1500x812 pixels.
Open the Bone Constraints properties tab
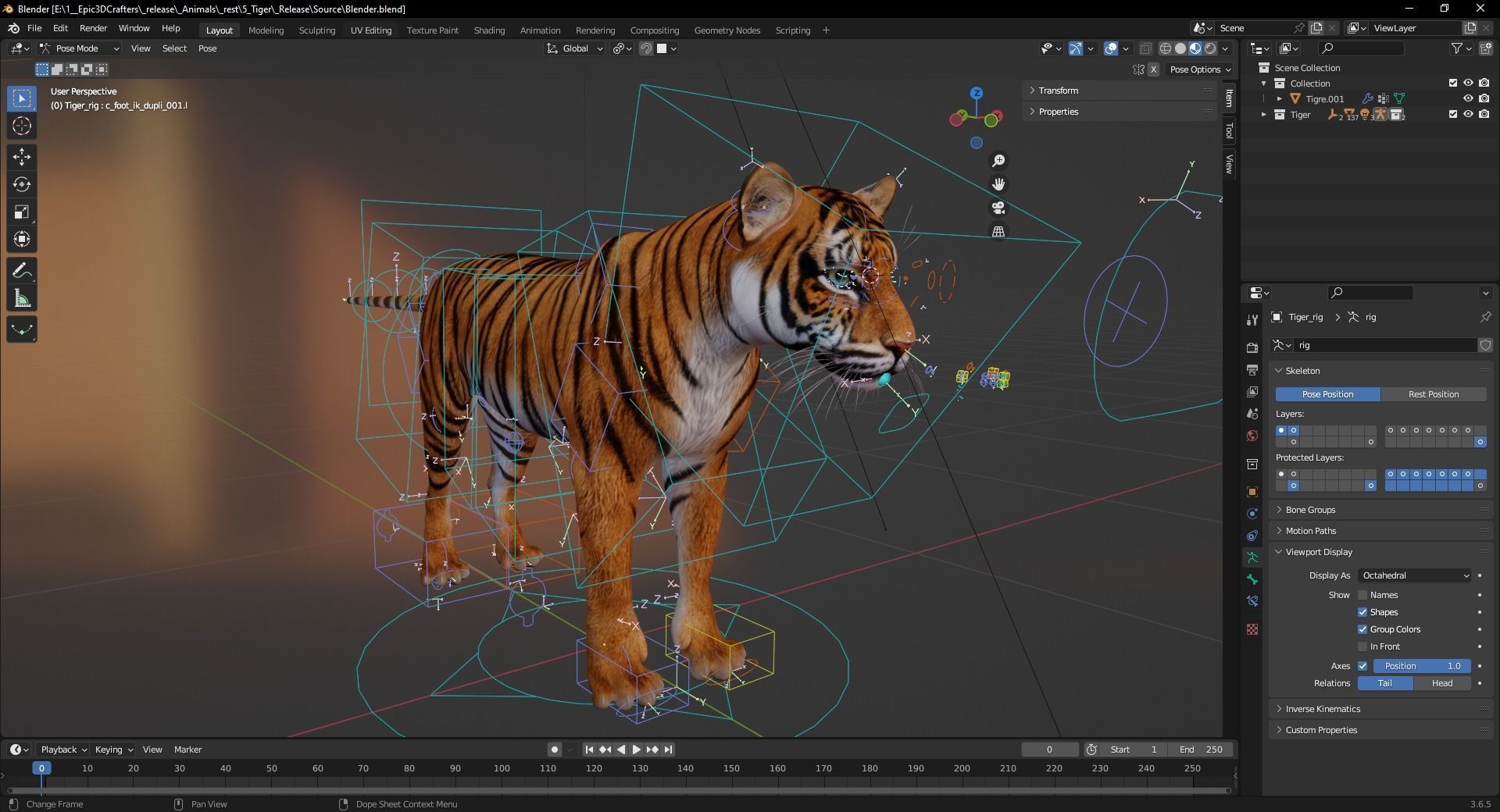pos(1252,601)
